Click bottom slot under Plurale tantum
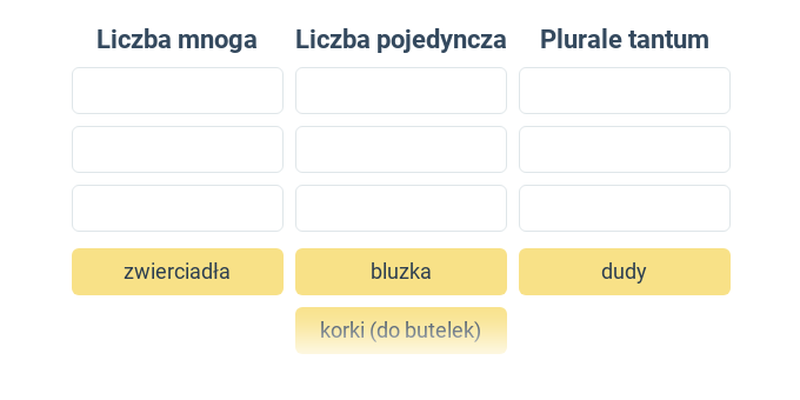This screenshot has width=800, height=400. pyautogui.click(x=624, y=208)
